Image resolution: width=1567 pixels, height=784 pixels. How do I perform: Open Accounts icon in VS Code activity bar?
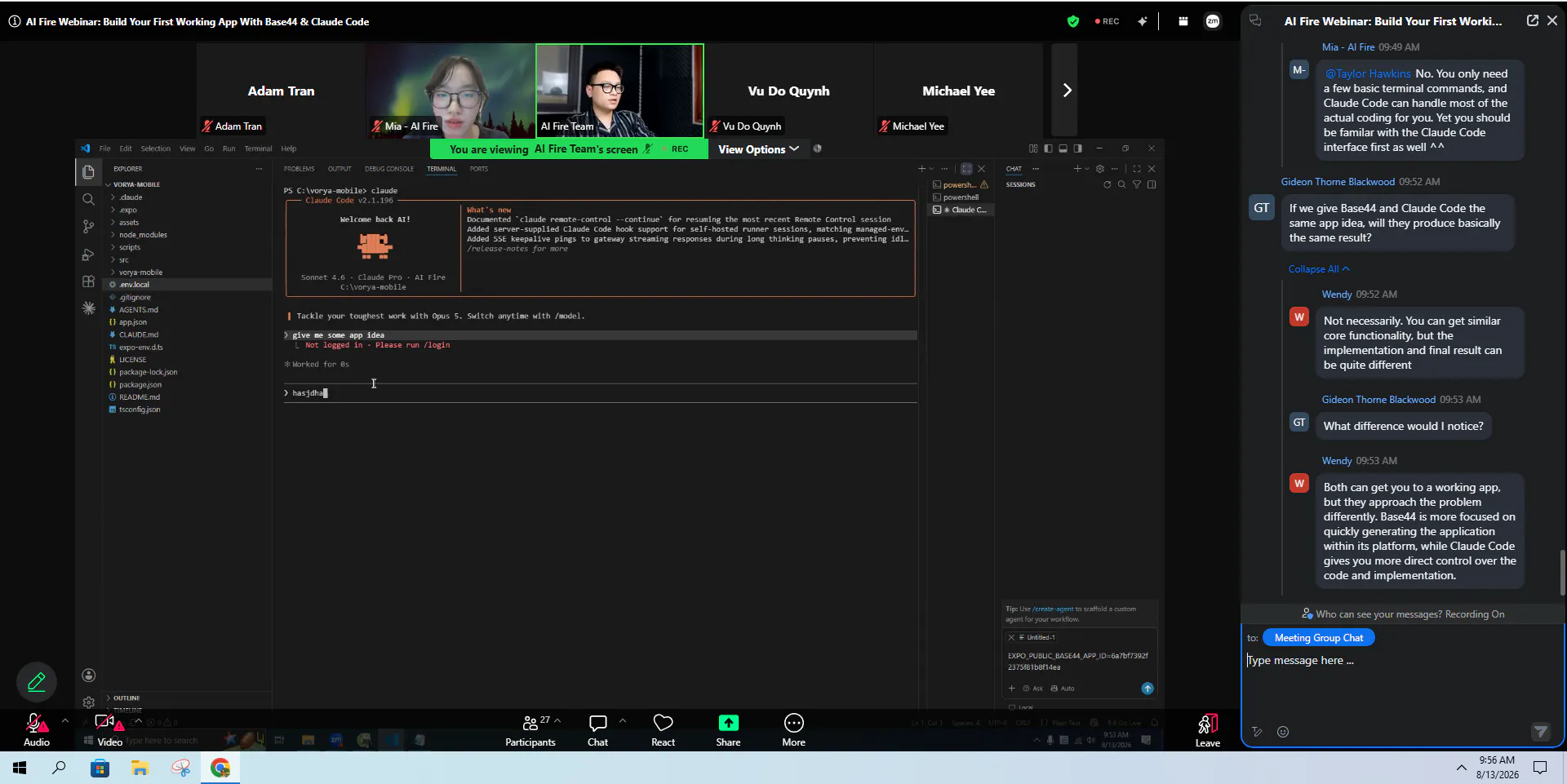89,675
